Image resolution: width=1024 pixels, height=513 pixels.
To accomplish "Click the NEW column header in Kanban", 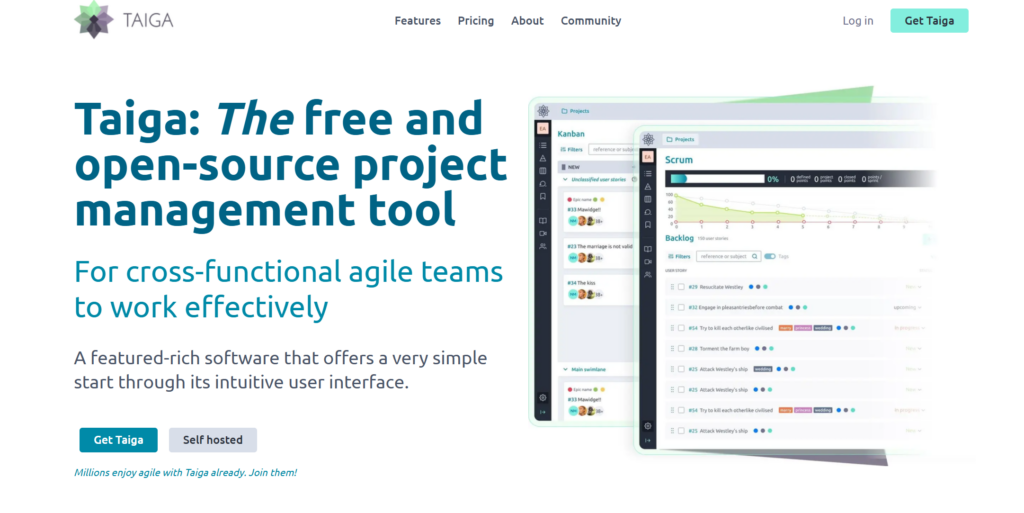I will (598, 167).
